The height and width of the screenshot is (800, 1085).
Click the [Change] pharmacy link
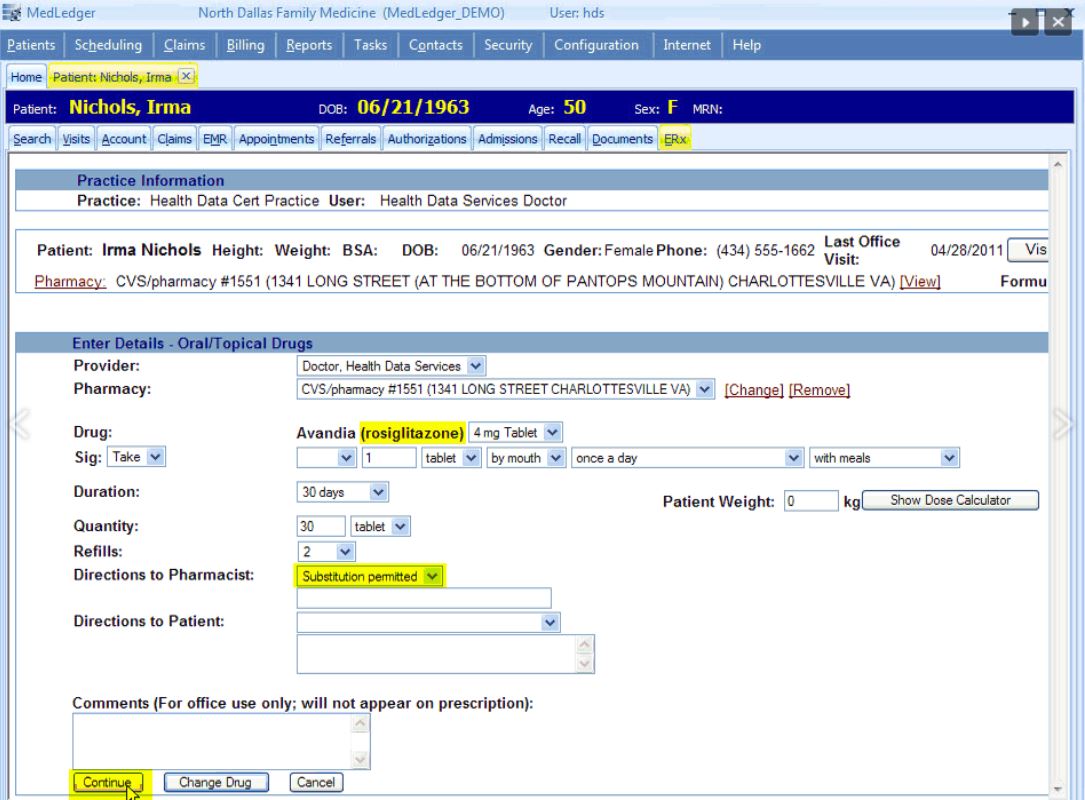point(754,390)
